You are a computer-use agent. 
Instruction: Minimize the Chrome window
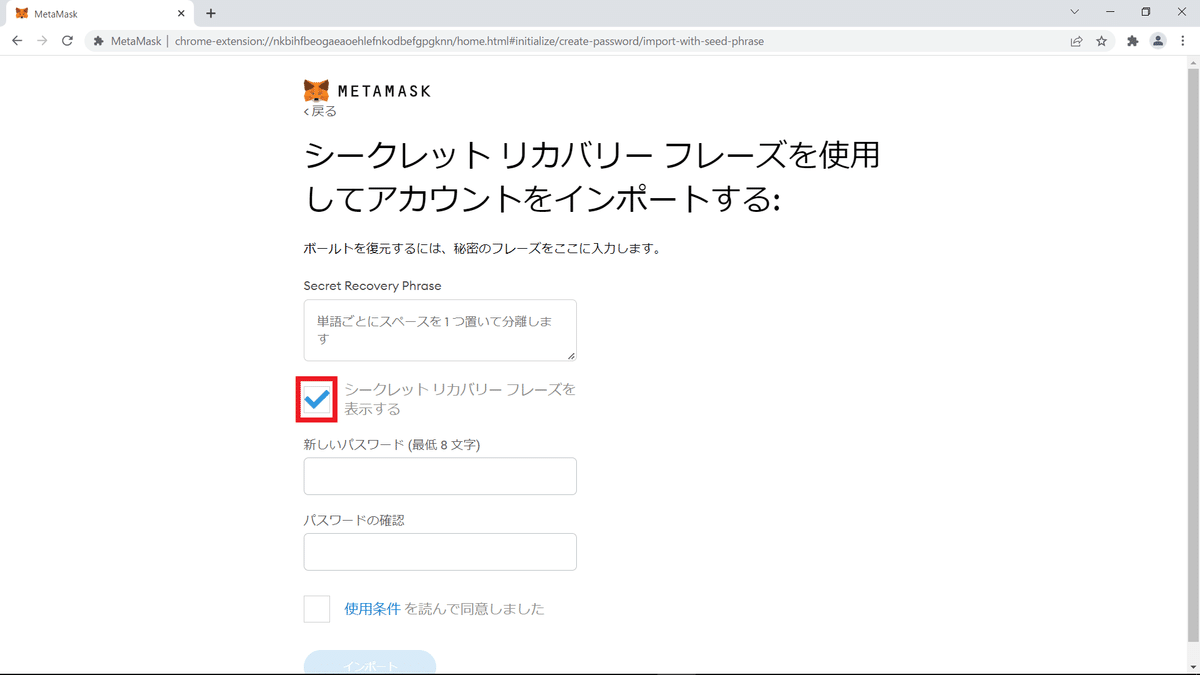pyautogui.click(x=1110, y=12)
